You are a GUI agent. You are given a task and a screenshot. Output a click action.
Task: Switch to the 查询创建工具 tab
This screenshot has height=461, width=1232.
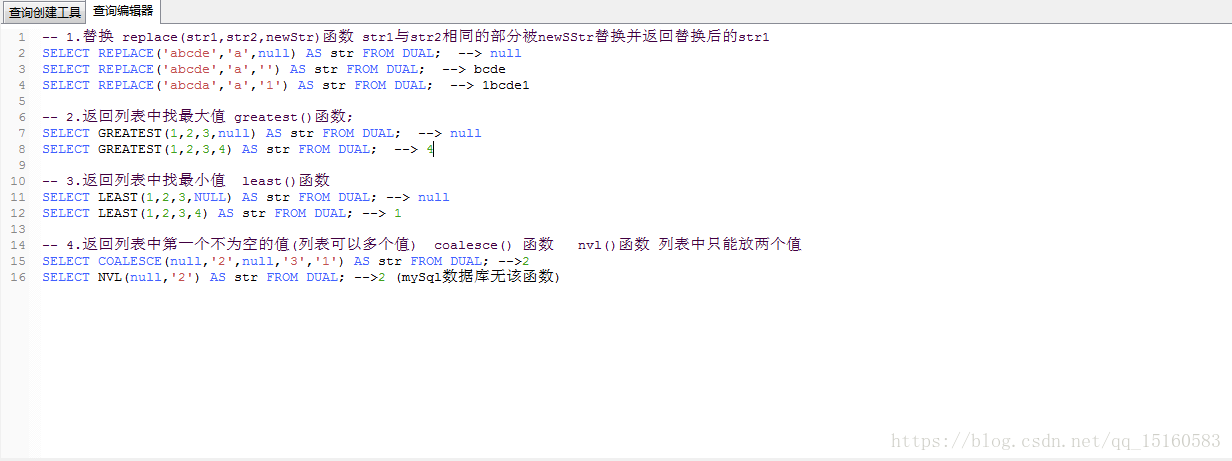point(44,12)
